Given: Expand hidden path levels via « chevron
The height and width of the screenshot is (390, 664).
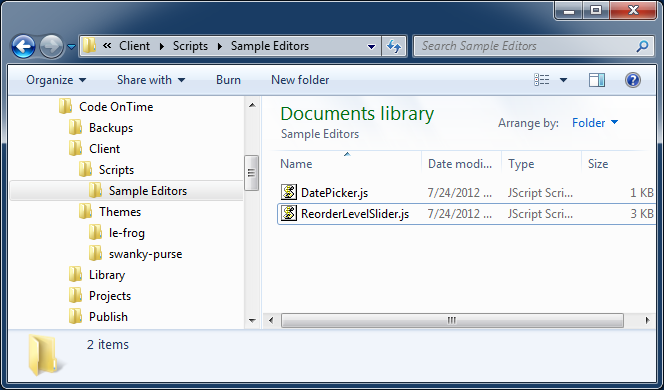Looking at the screenshot, I should tap(107, 45).
